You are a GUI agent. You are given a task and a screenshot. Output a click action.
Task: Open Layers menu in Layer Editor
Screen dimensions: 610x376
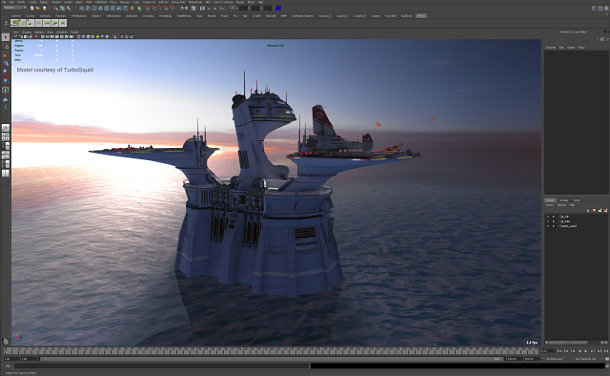coord(549,205)
